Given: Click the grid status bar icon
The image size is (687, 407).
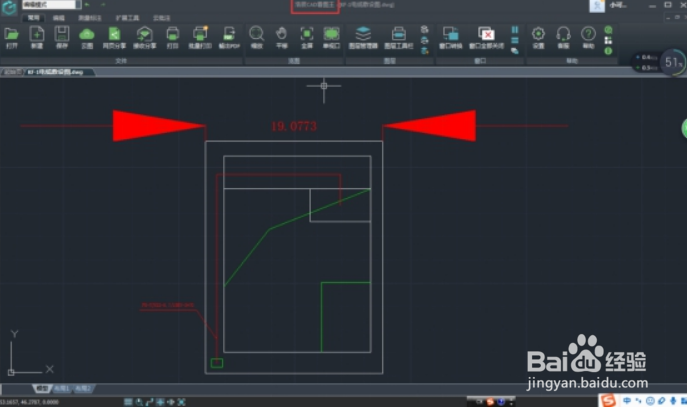Looking at the screenshot, I should (x=128, y=402).
